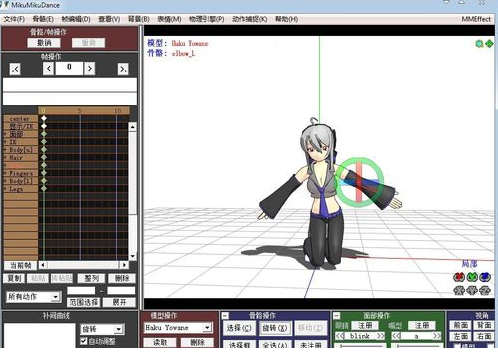Click the range start frame input field
Image resolution: width=498 pixels, height=361 pixels.
pos(81,291)
